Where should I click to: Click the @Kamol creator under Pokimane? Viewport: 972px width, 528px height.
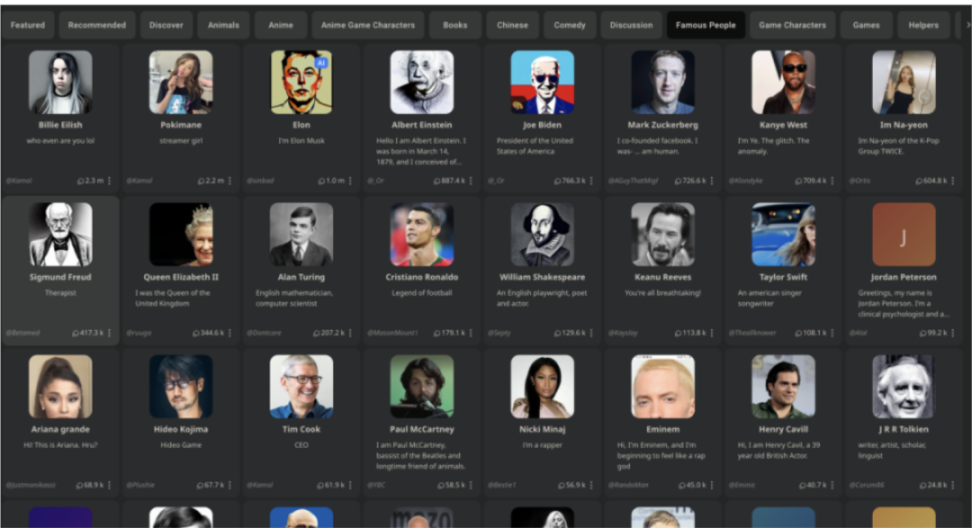point(139,181)
